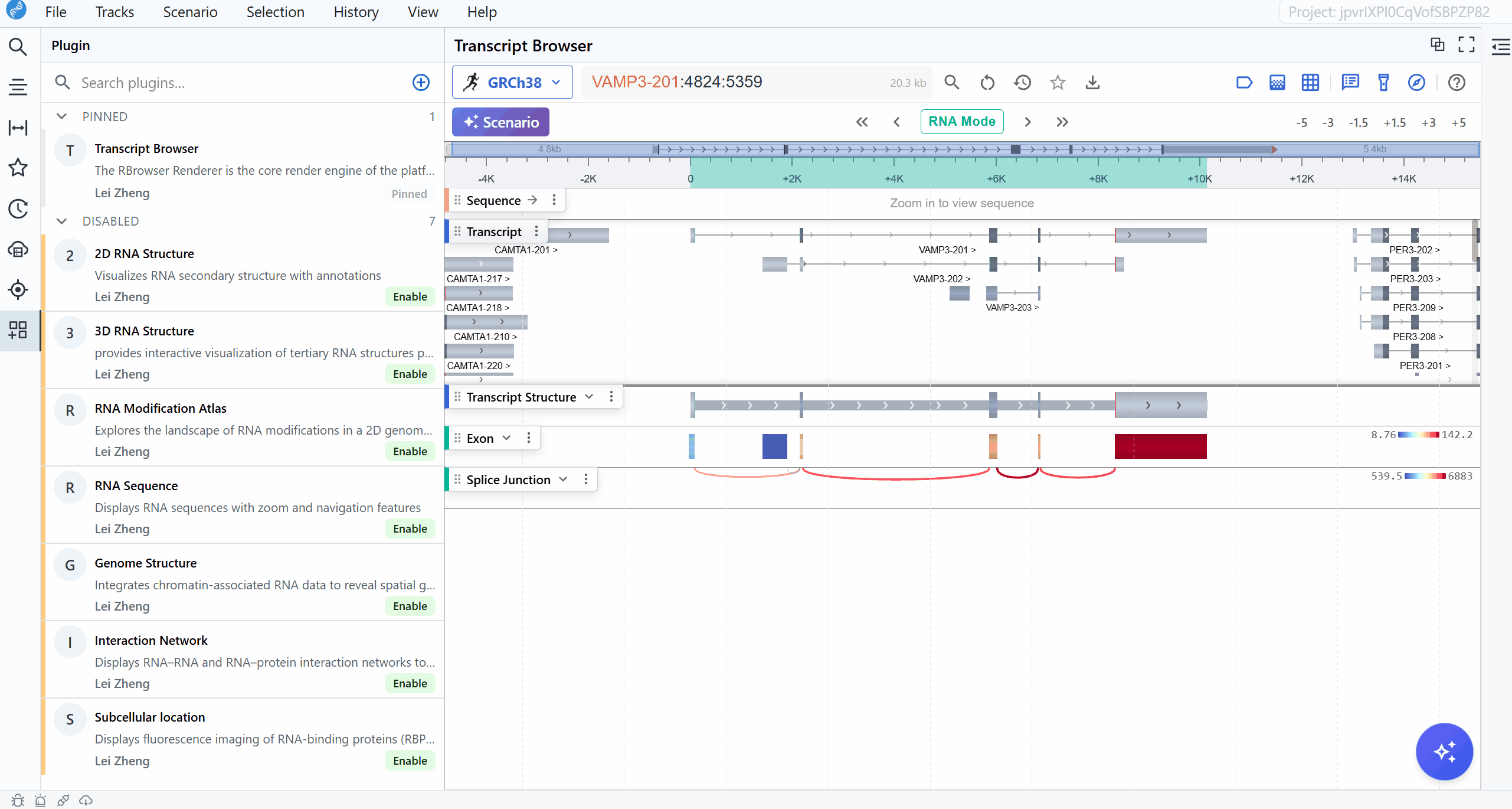Open the compass navigation icon

tap(1416, 83)
